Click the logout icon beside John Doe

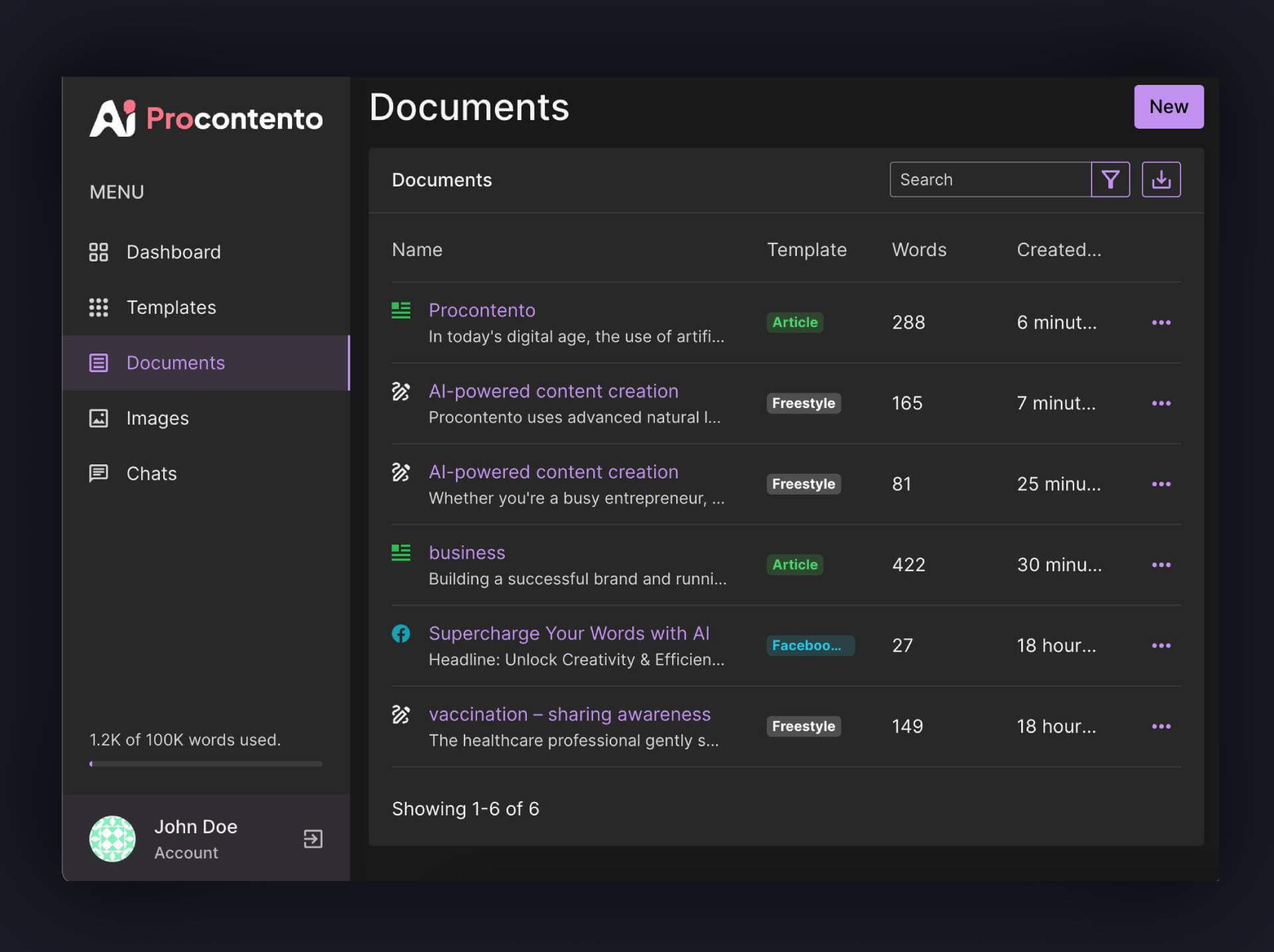click(313, 839)
